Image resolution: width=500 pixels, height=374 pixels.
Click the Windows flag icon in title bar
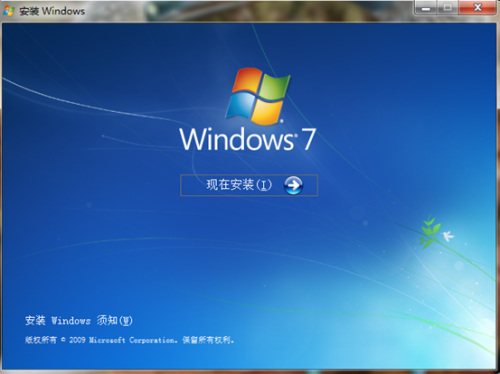tap(9, 11)
